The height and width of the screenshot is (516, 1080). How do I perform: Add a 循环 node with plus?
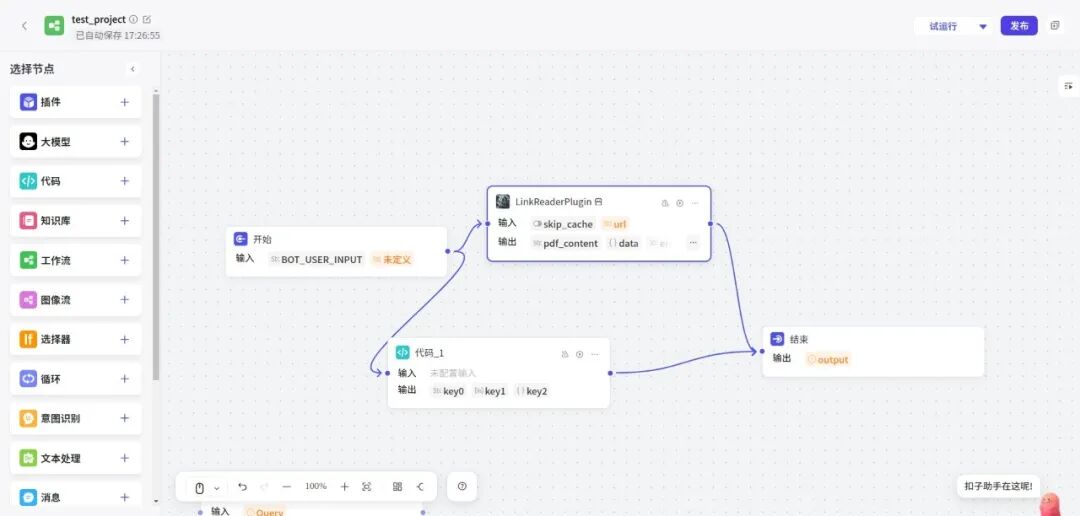(125, 379)
